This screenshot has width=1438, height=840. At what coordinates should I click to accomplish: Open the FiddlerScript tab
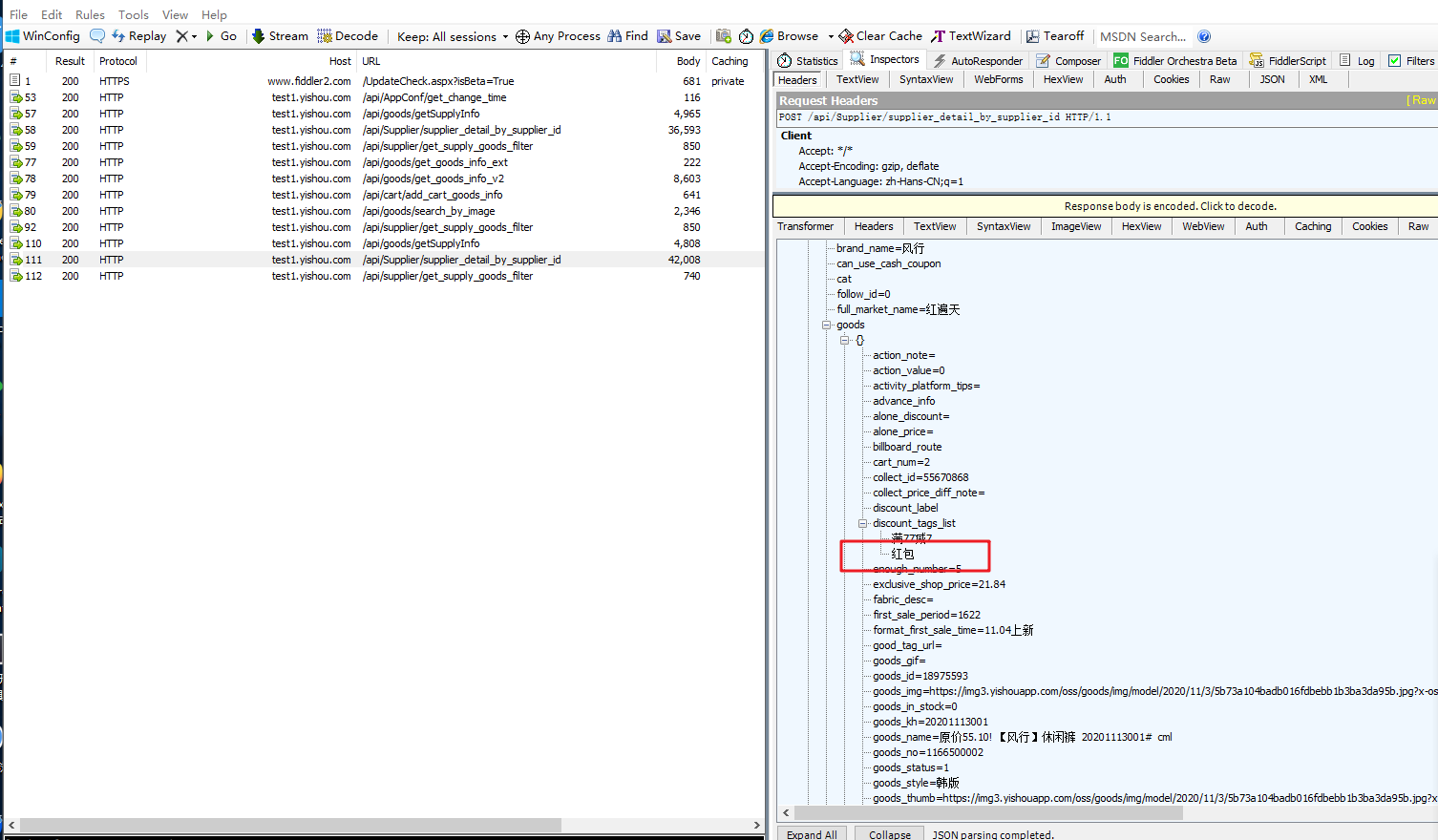tap(1288, 61)
